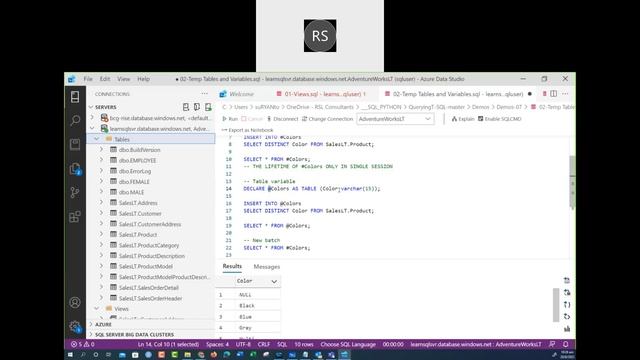Select the 02-Temp Tables and Variables.sql tab

(x=458, y=94)
